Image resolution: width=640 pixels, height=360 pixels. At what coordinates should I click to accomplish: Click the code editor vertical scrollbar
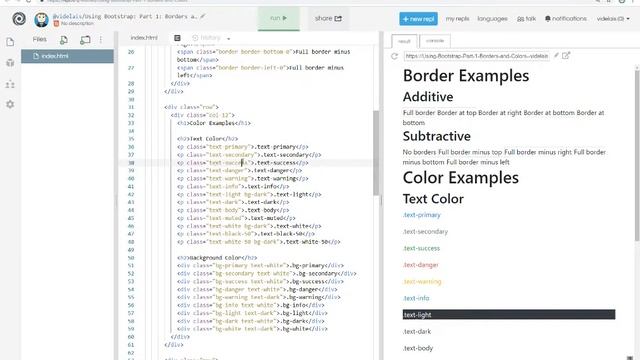coord(376,153)
